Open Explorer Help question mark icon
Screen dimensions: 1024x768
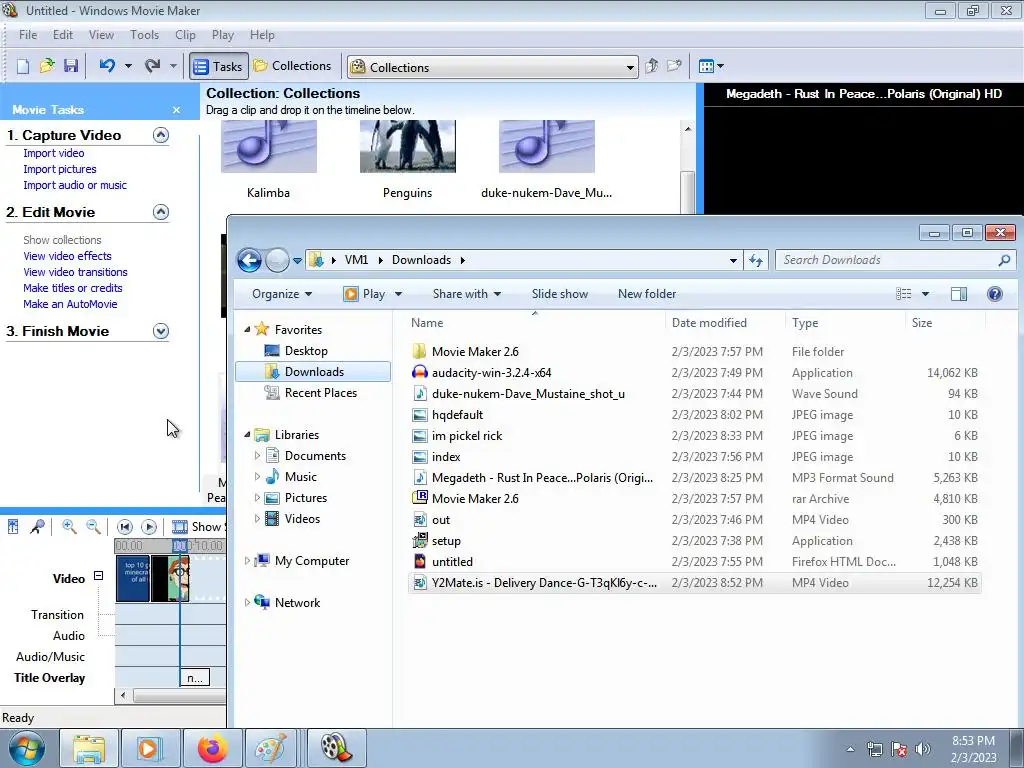click(x=995, y=294)
